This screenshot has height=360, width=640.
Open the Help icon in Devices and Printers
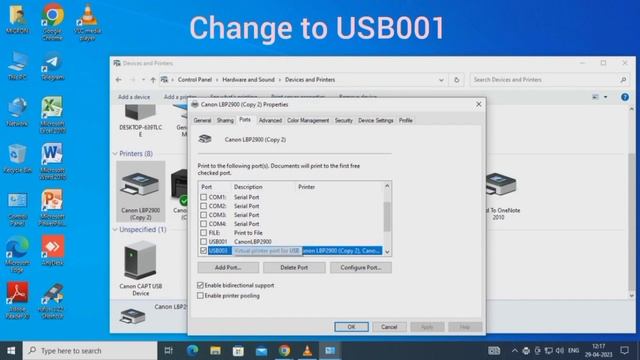coord(624,97)
